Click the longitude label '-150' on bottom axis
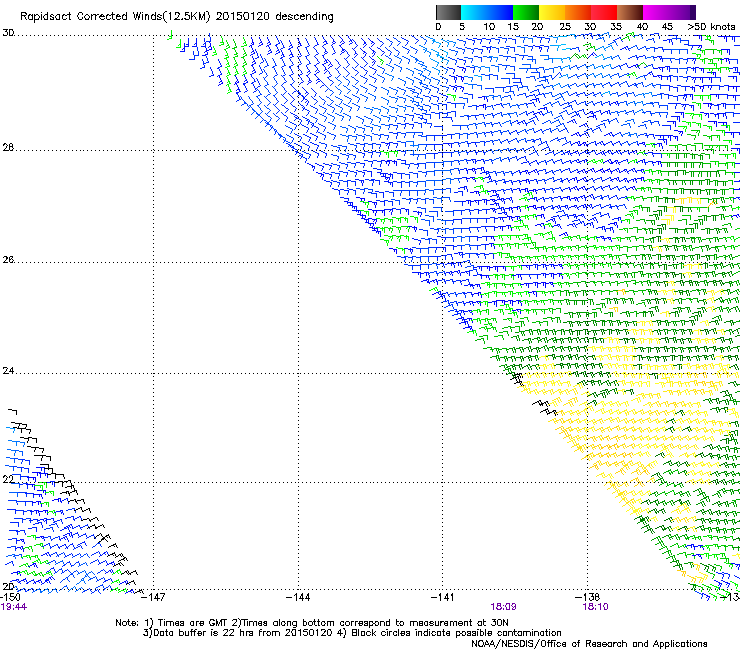 click(10, 597)
